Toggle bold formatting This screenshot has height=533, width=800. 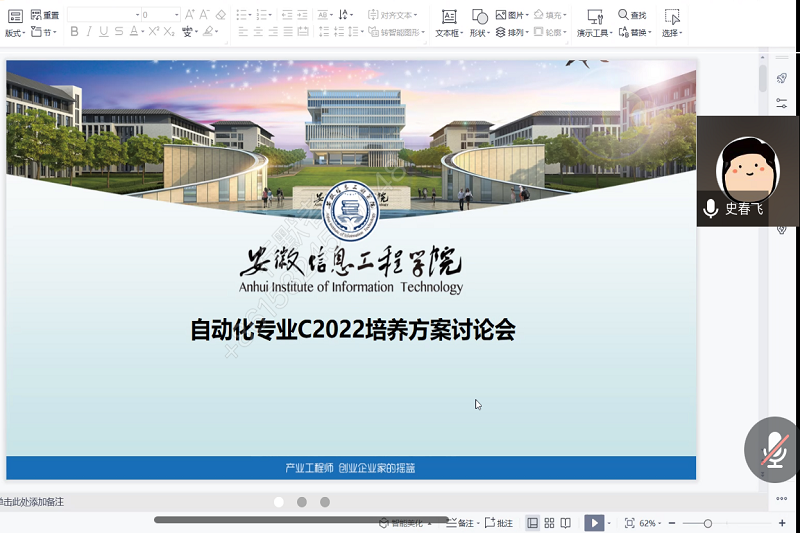click(74, 32)
